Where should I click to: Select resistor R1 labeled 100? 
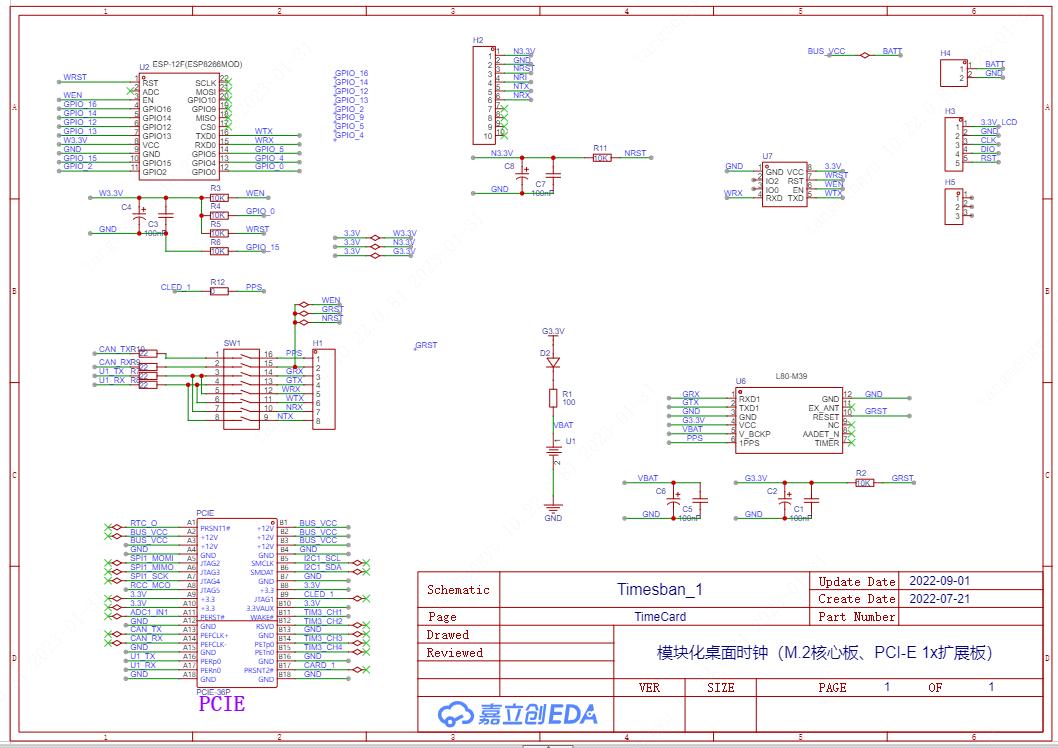tap(553, 398)
